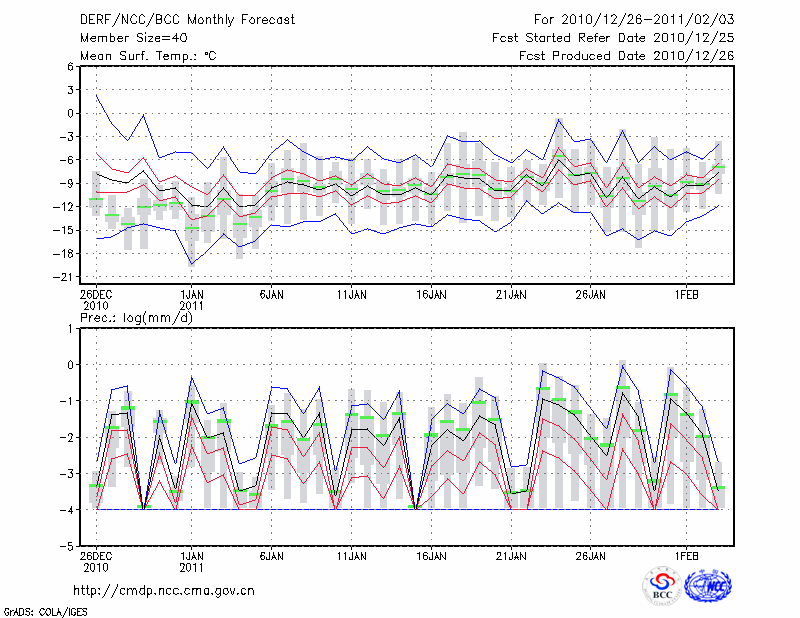The width and height of the screenshot is (800, 618).
Task: Select 21JAN on the temperature chart axis
Action: 511,295
